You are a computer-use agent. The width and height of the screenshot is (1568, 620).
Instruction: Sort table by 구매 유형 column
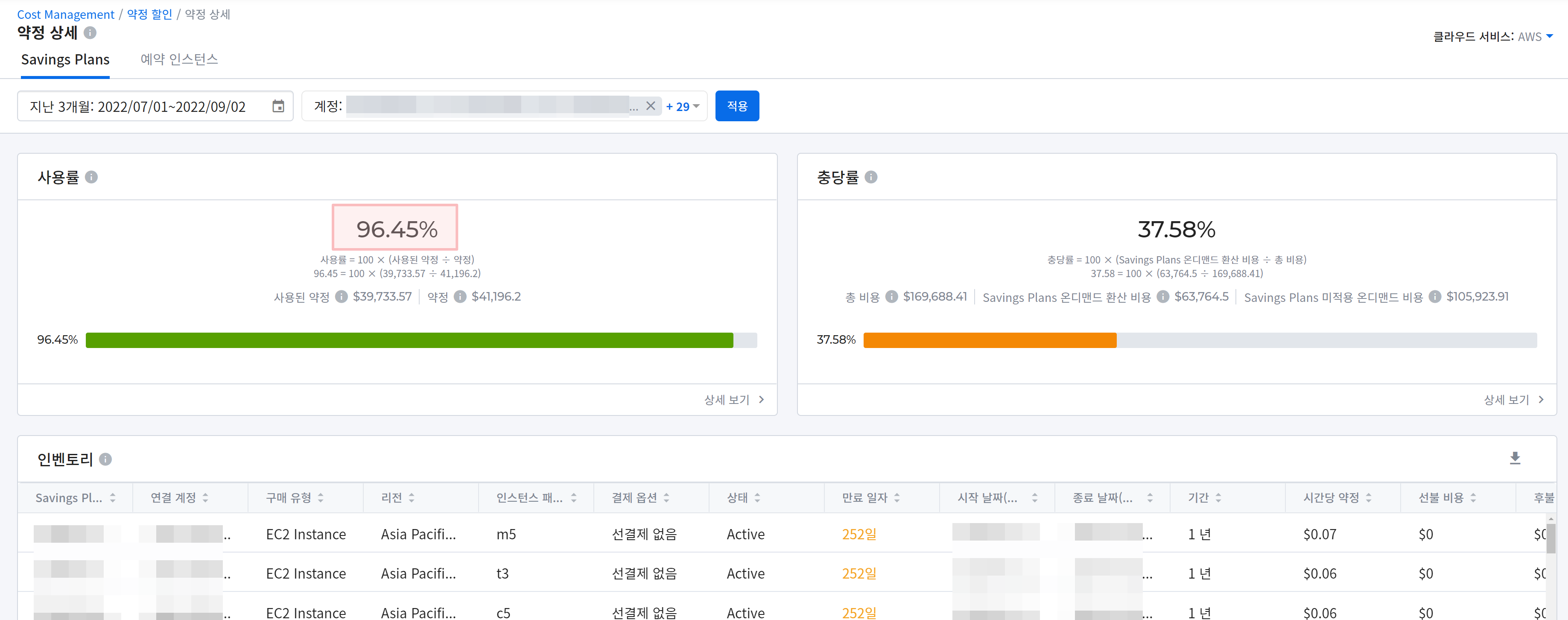[321, 497]
